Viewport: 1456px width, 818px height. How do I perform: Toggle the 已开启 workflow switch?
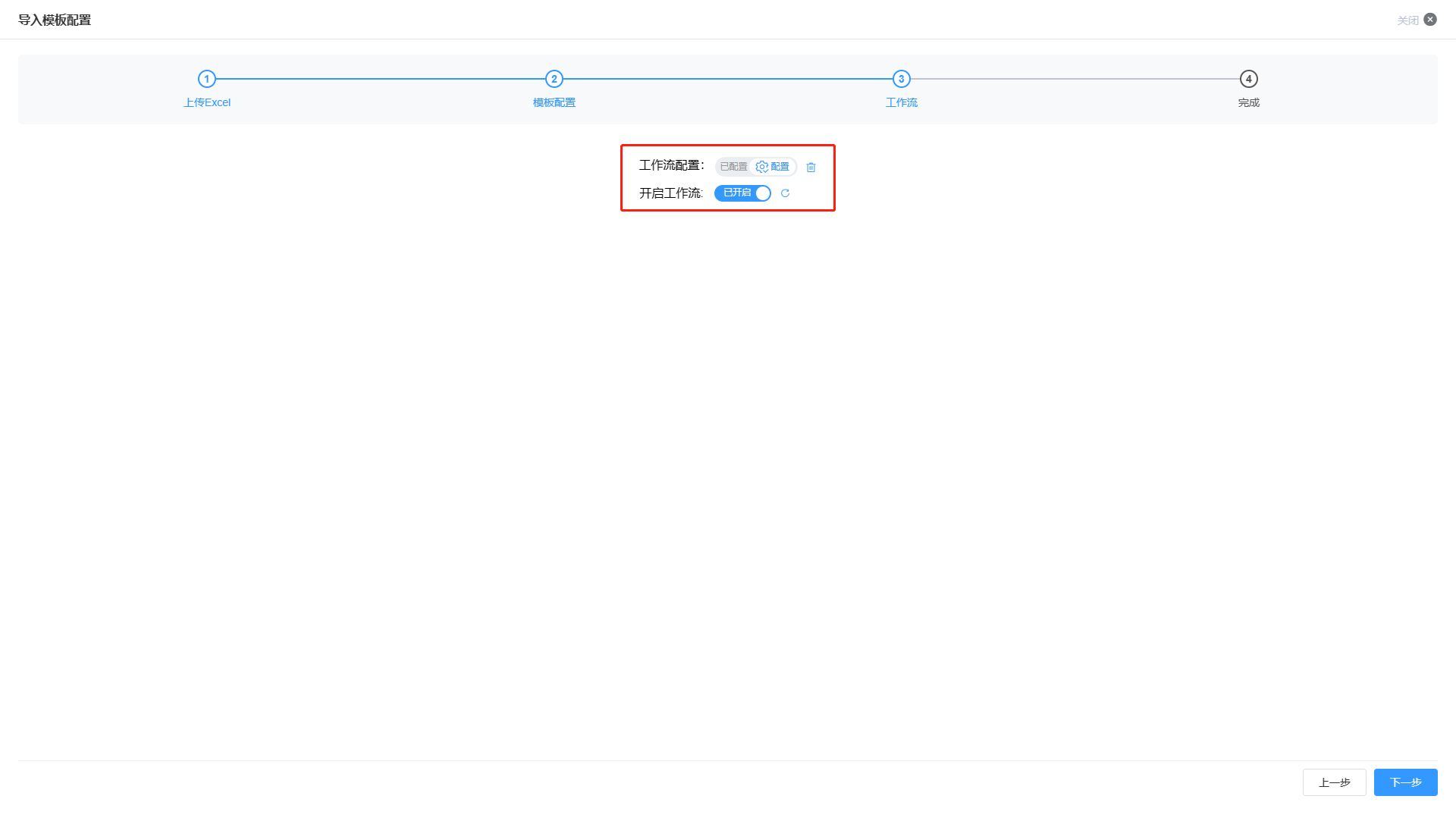742,193
